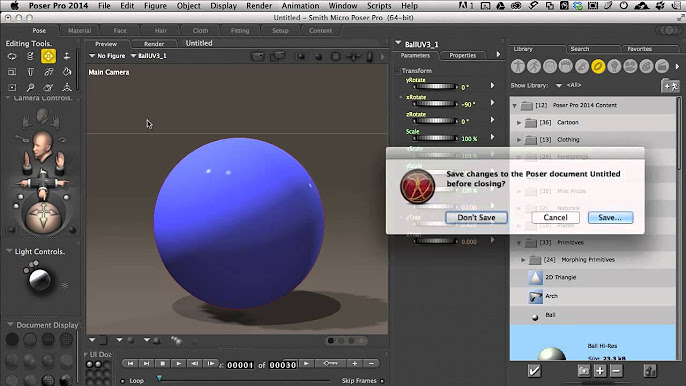Viewport: 686px width, 386px height.
Task: Switch to the Material room tab
Action: (79, 31)
